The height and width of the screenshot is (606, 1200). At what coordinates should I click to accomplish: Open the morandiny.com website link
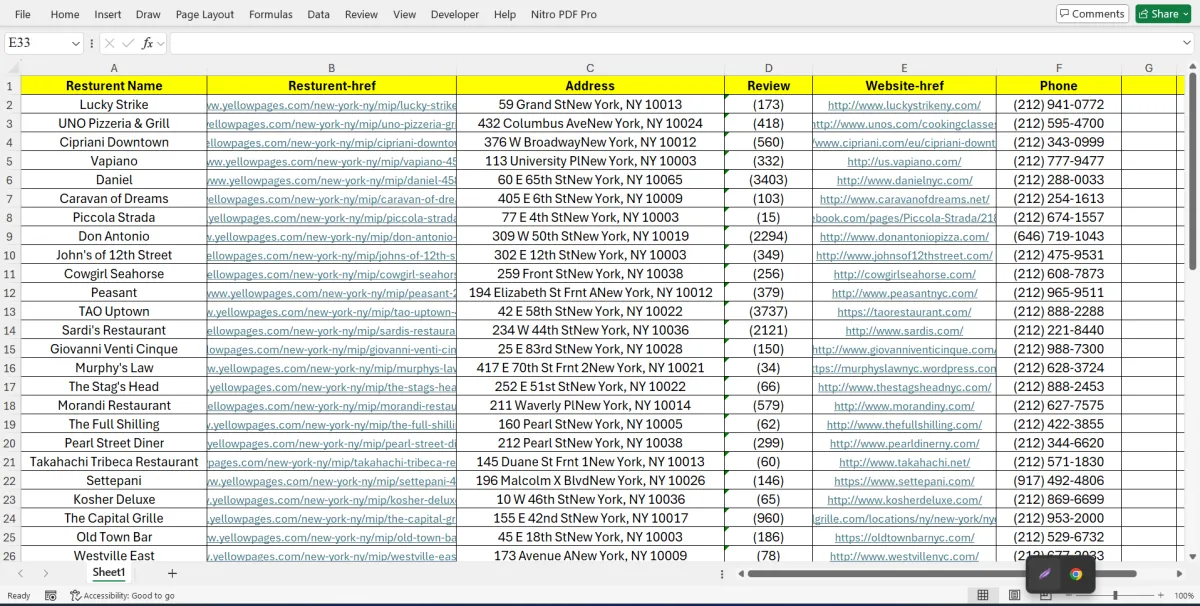coord(904,406)
